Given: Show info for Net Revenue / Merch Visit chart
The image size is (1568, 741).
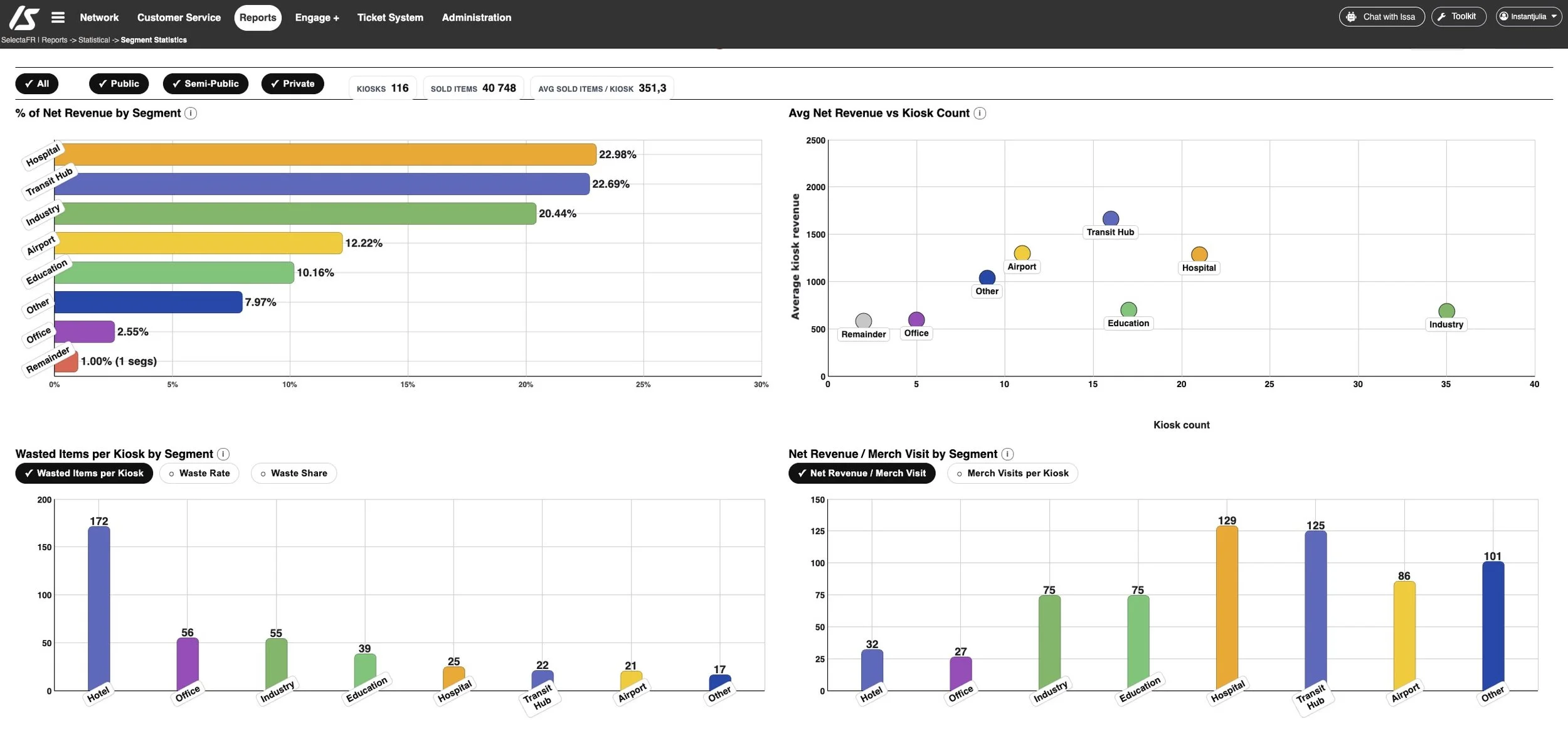Looking at the screenshot, I should point(1008,454).
